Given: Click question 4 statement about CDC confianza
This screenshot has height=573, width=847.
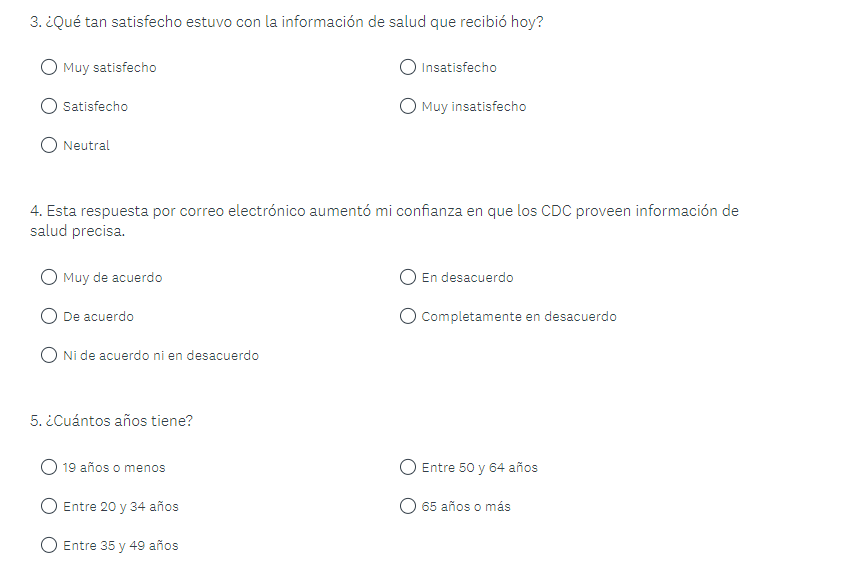Looking at the screenshot, I should [384, 212].
